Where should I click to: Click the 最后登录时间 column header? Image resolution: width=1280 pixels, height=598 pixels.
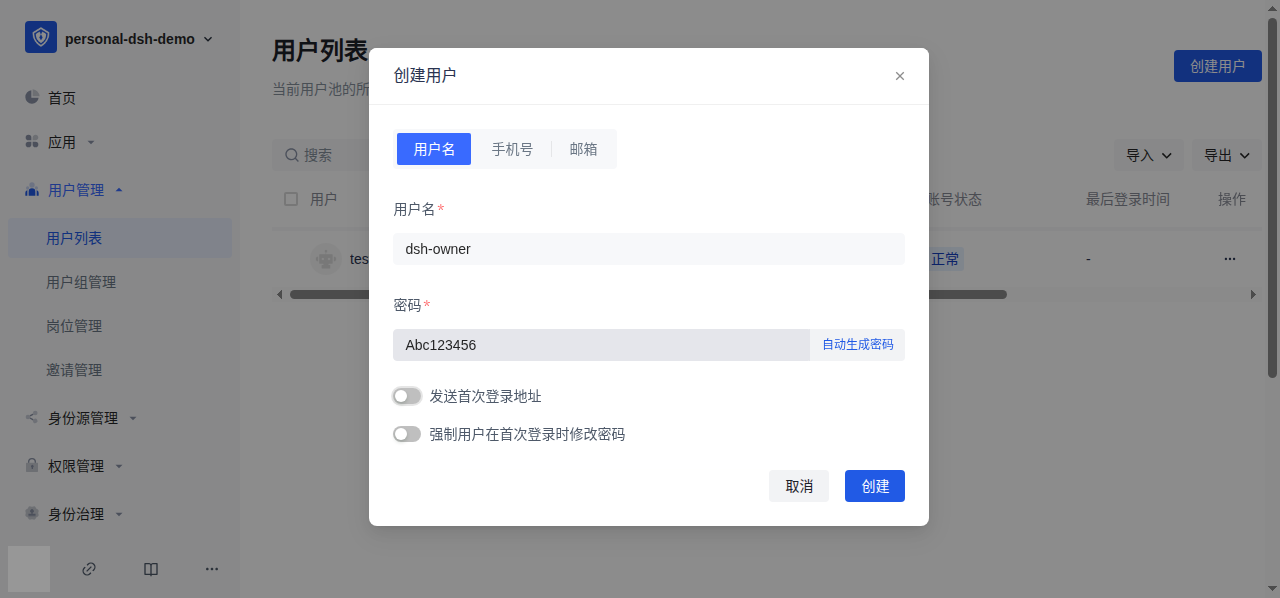point(1128,199)
